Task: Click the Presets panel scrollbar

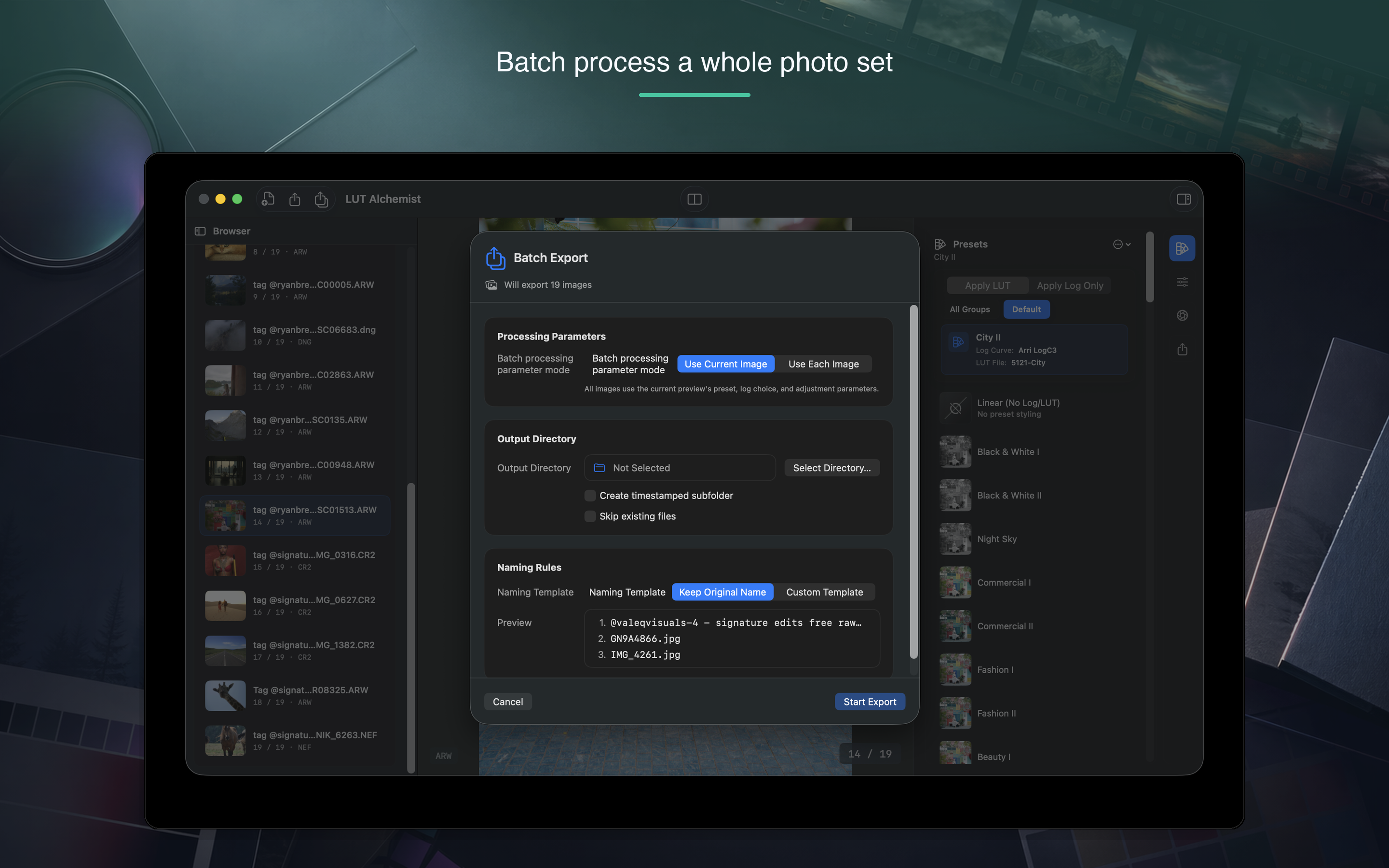Action: click(x=1150, y=267)
